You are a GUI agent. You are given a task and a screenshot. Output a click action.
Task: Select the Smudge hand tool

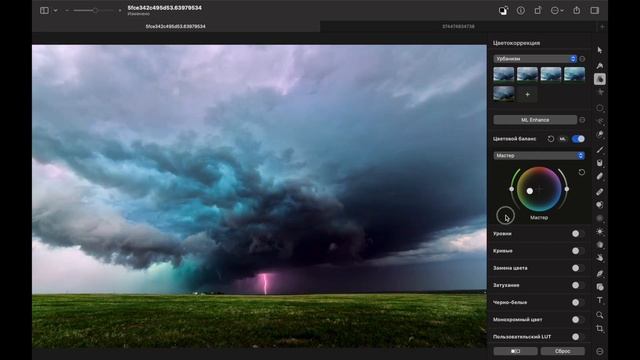click(600, 258)
